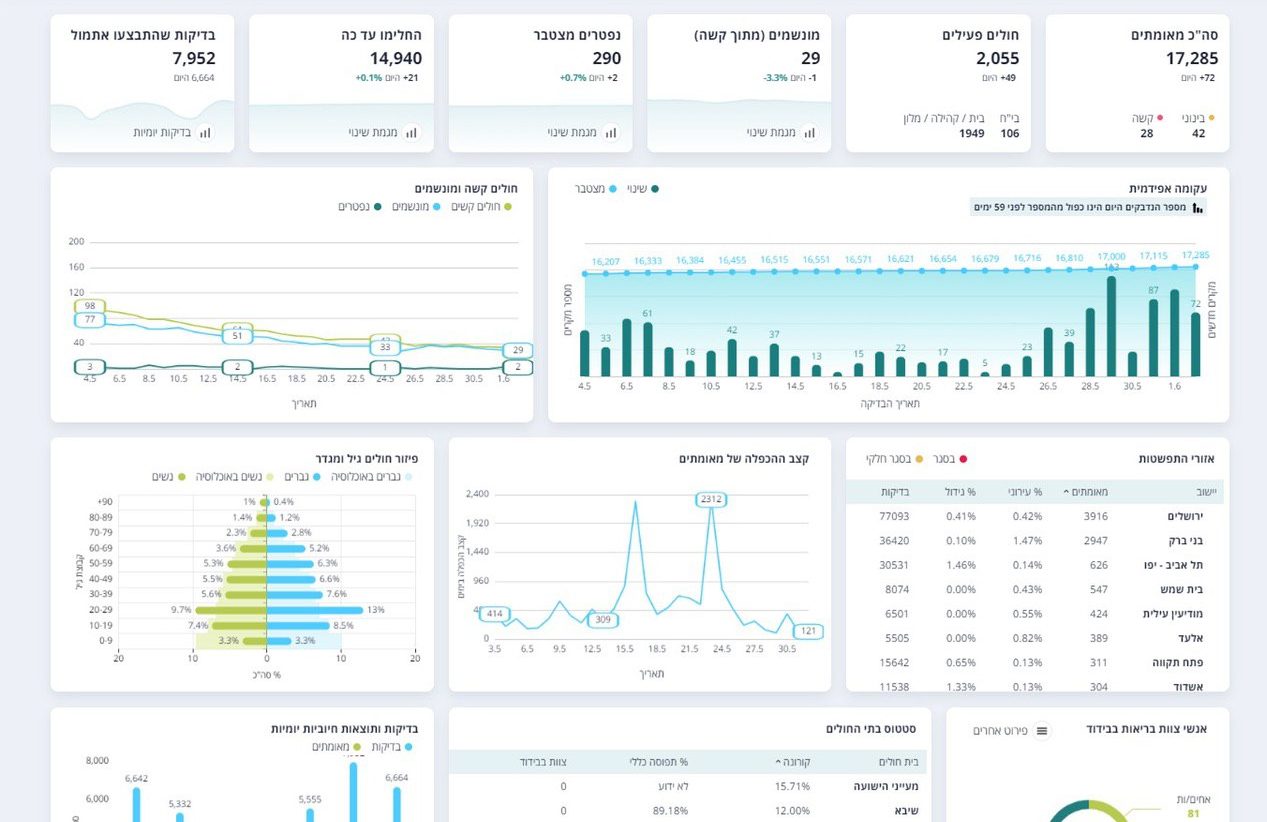Sort the hospital table by the צוות בבידוד column
This screenshot has height=822, width=1267.
(543, 762)
